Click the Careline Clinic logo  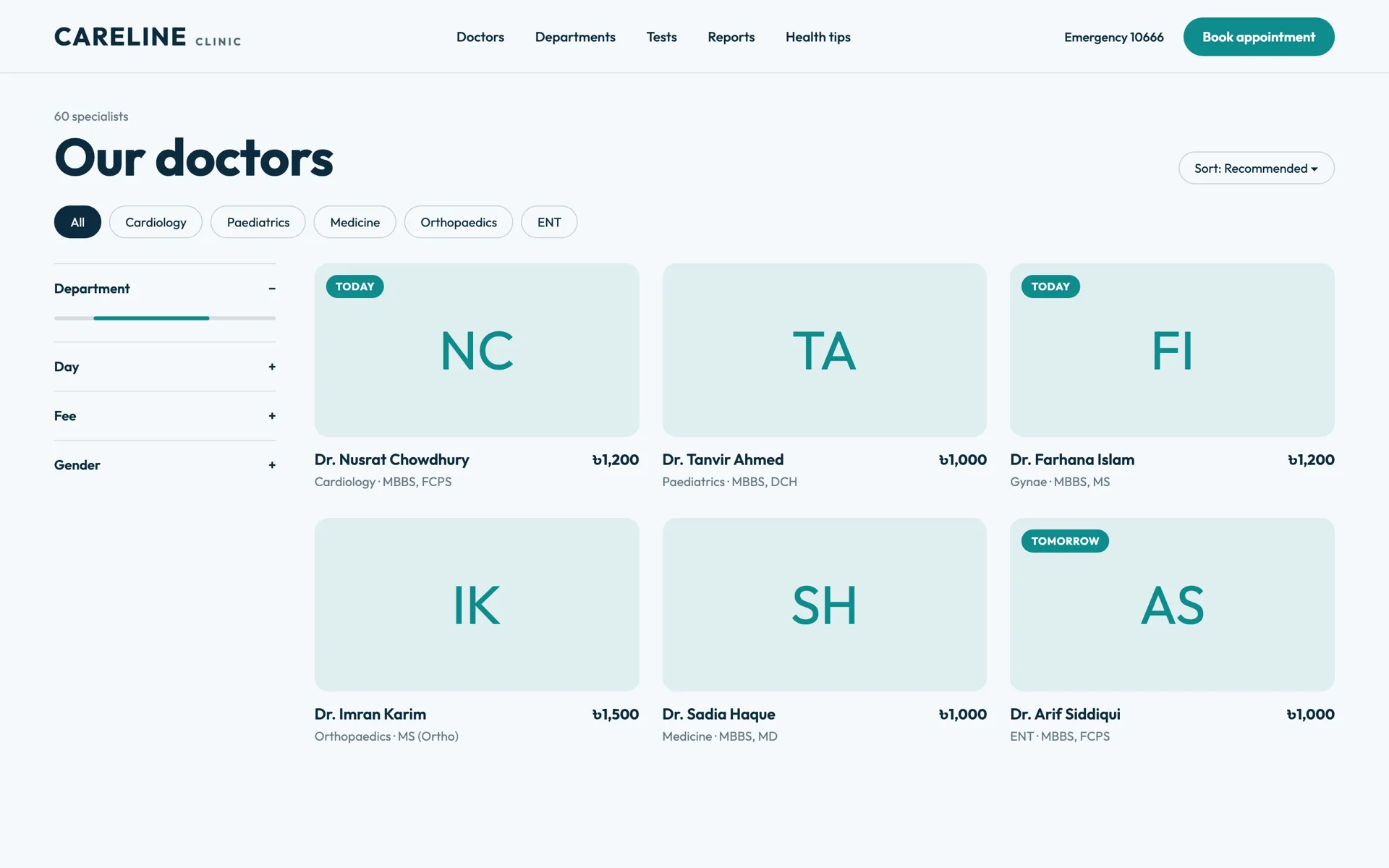coord(148,37)
